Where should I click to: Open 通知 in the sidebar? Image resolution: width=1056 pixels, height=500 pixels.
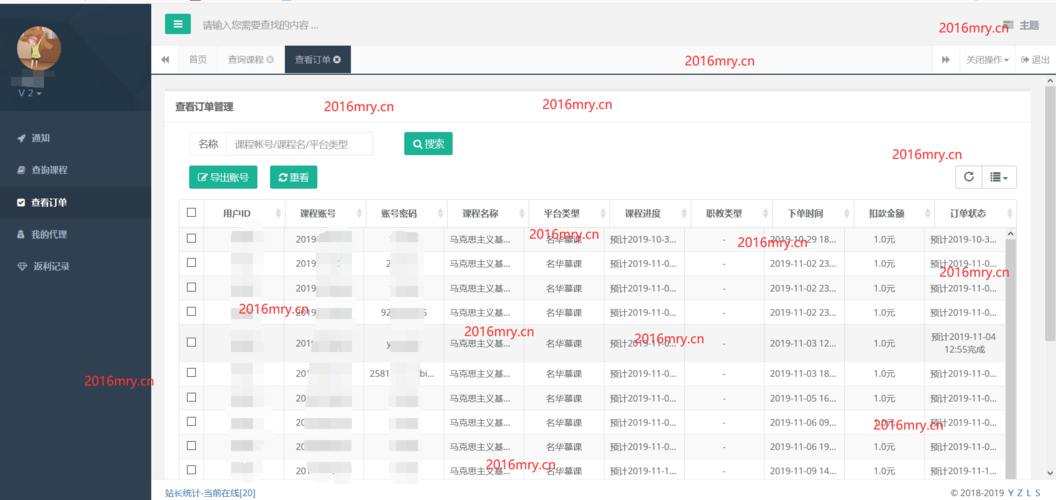click(x=40, y=138)
